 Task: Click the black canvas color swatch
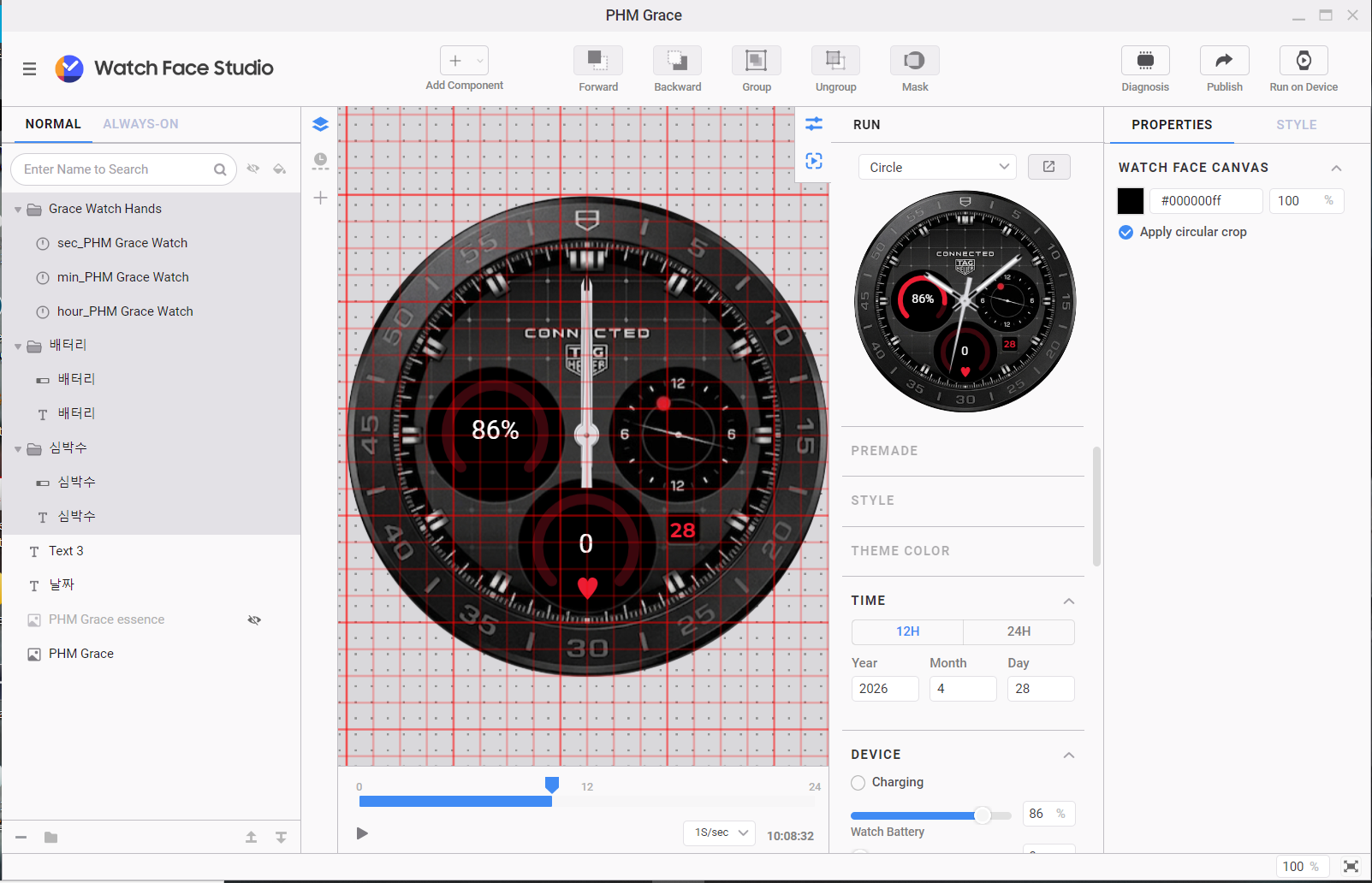[x=1130, y=201]
